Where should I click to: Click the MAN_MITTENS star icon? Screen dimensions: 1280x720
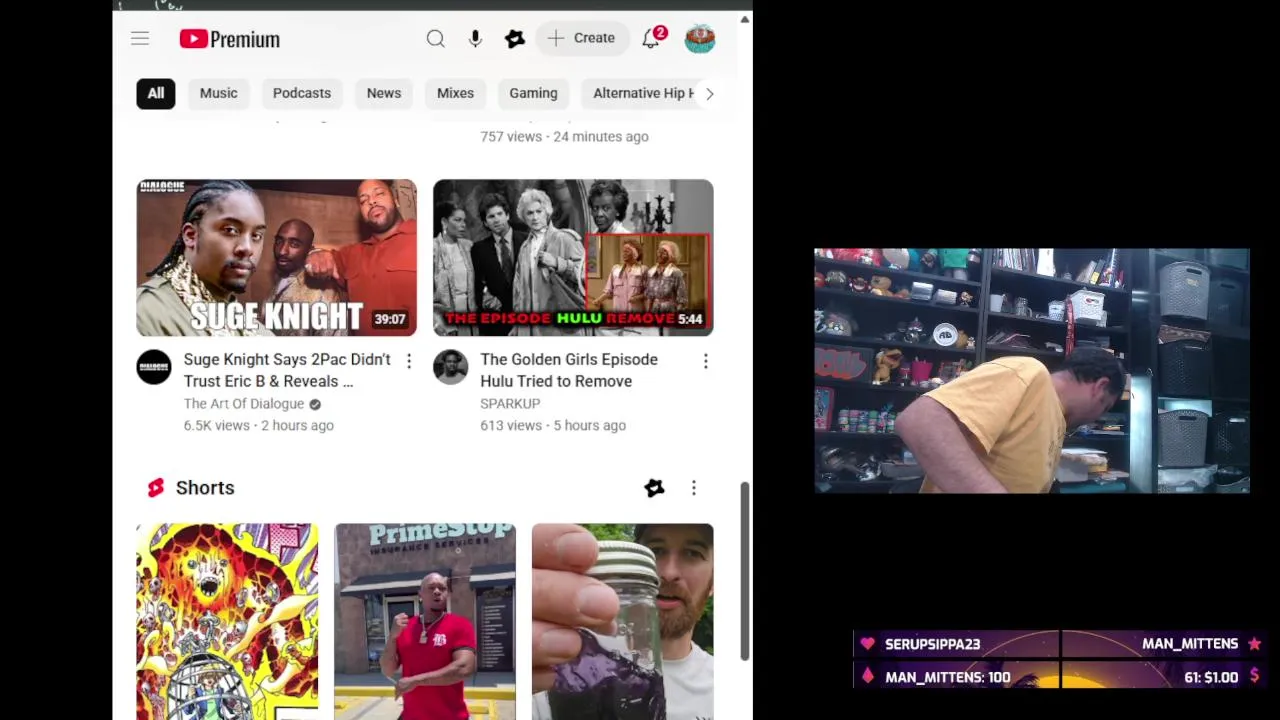(1254, 644)
